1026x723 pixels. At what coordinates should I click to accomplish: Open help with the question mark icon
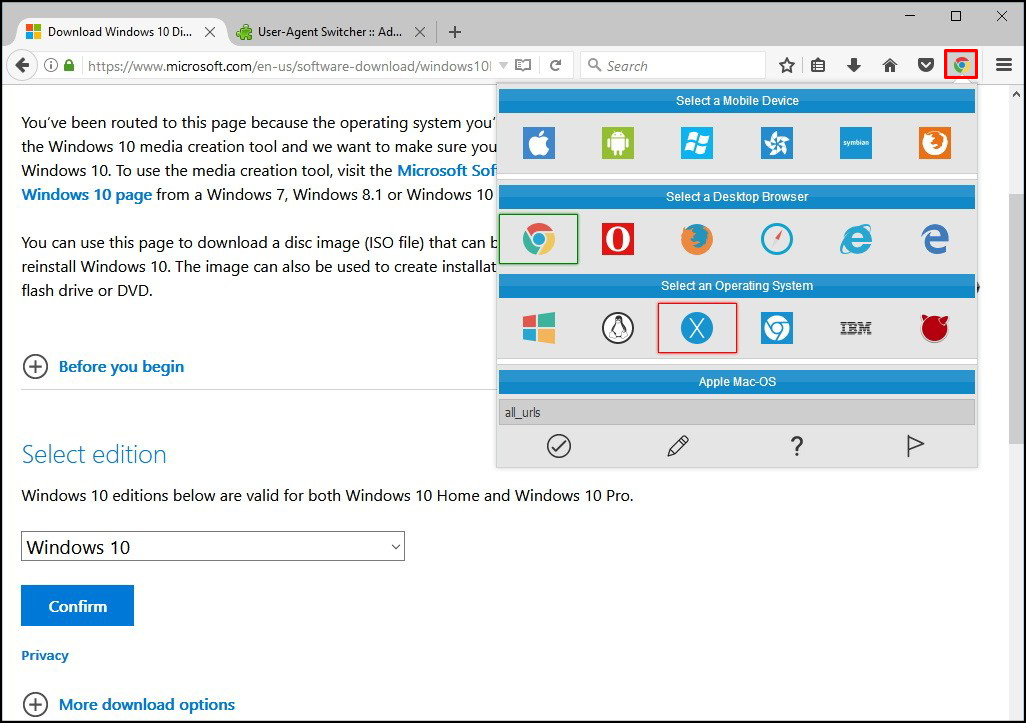click(x=796, y=446)
